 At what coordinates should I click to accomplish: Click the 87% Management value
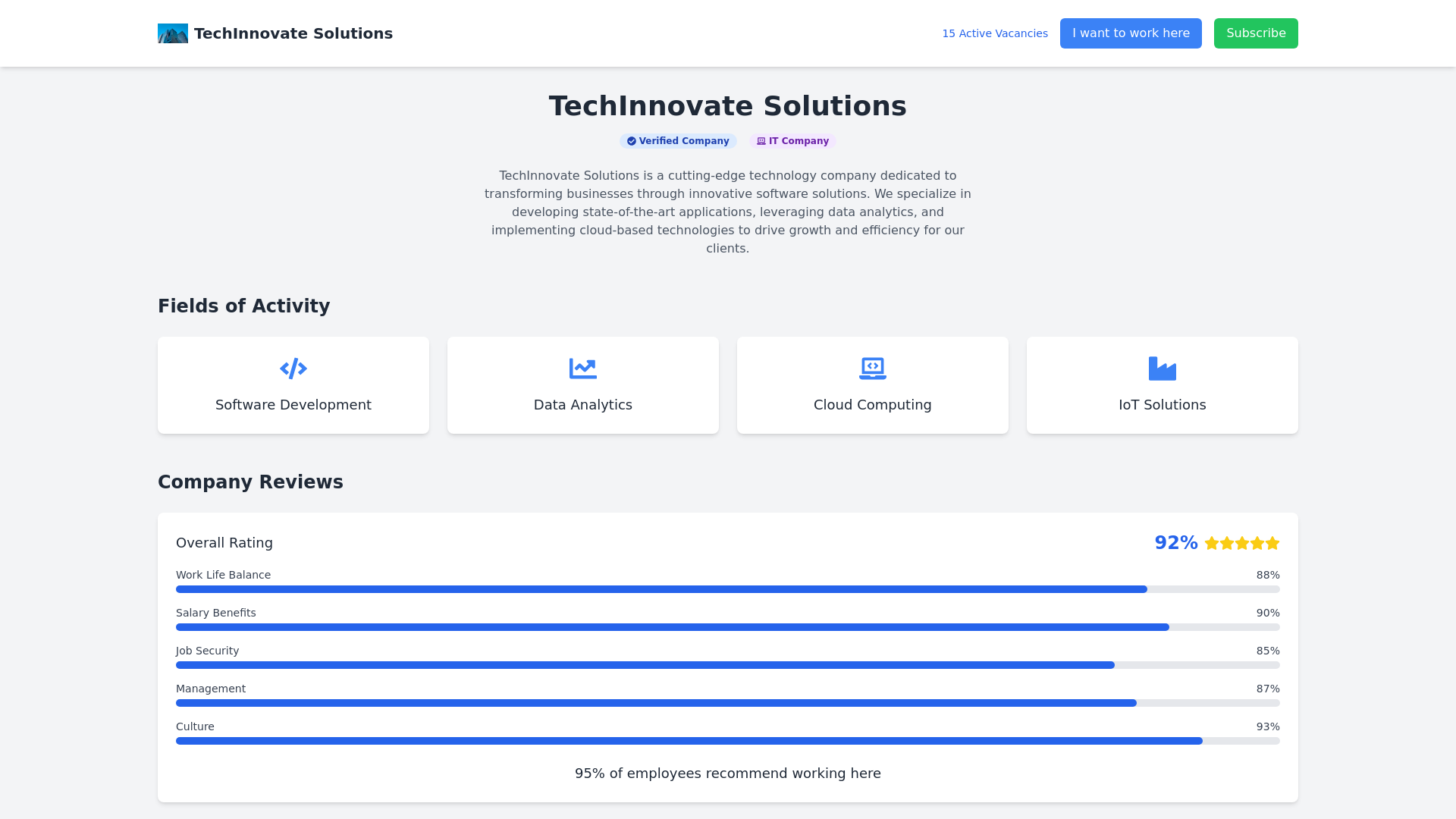1268,689
